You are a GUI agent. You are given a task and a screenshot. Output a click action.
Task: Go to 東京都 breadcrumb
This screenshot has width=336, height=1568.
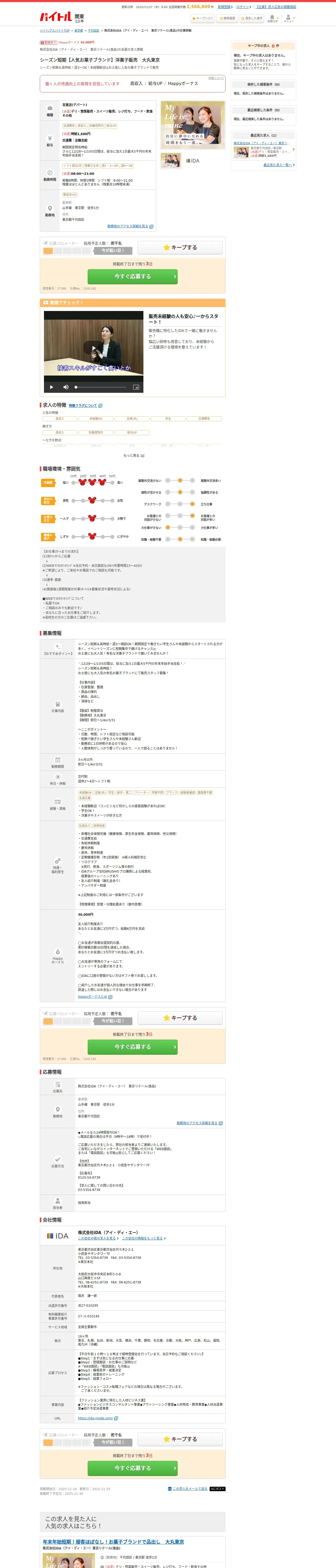click(79, 30)
